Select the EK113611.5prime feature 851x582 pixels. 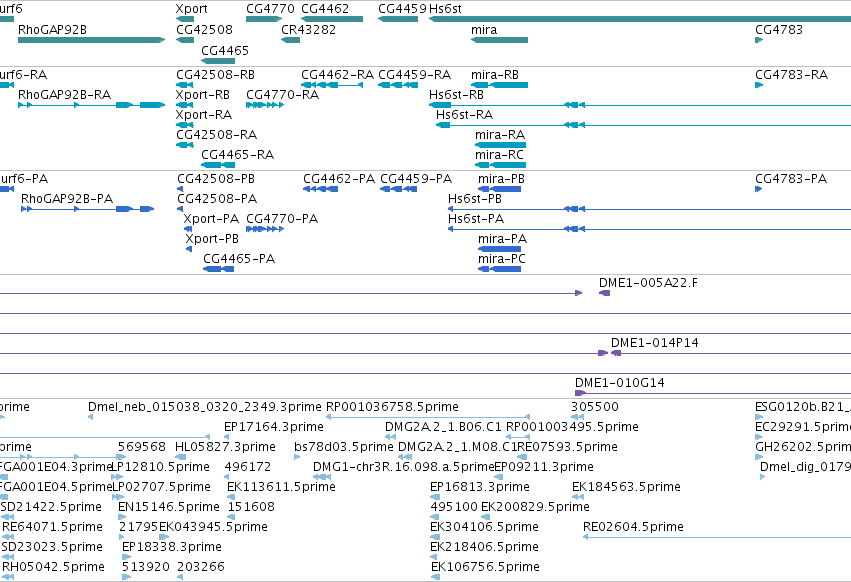coord(230,497)
